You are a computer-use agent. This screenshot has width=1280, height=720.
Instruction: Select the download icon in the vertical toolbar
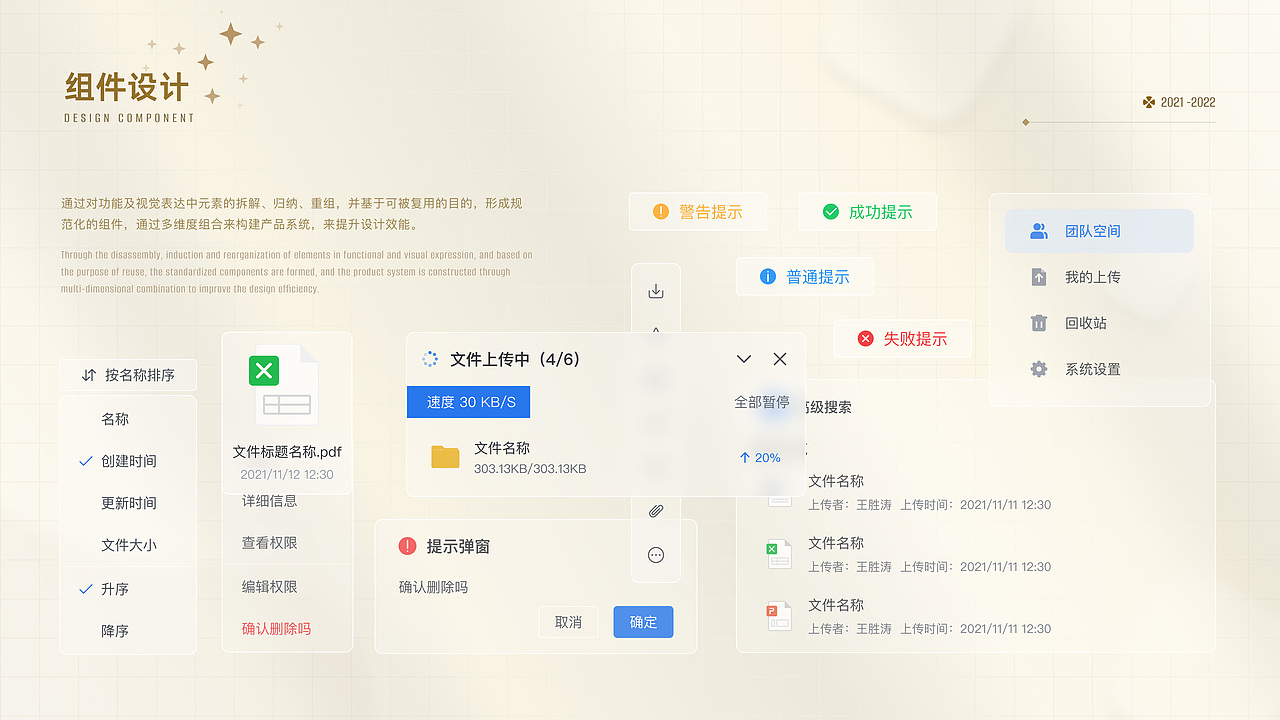click(x=655, y=290)
